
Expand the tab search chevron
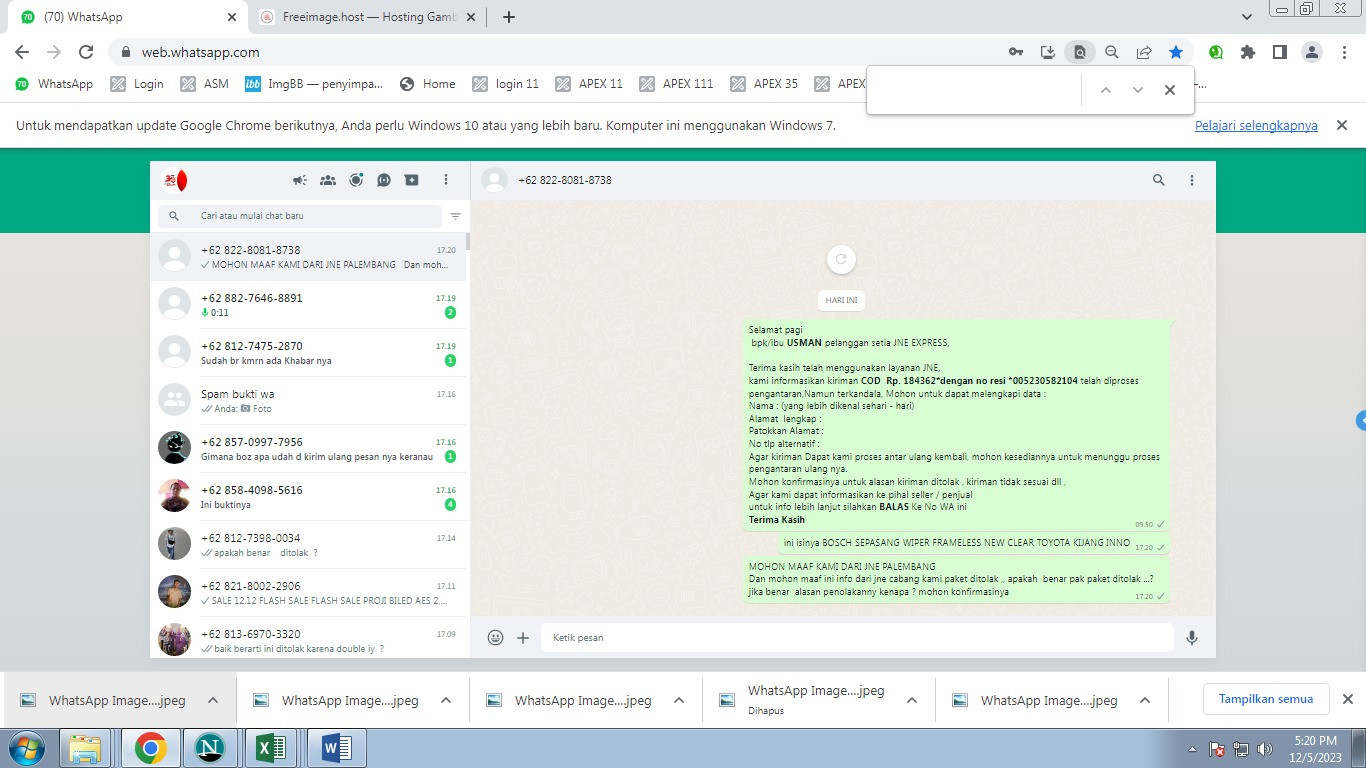click(1246, 17)
